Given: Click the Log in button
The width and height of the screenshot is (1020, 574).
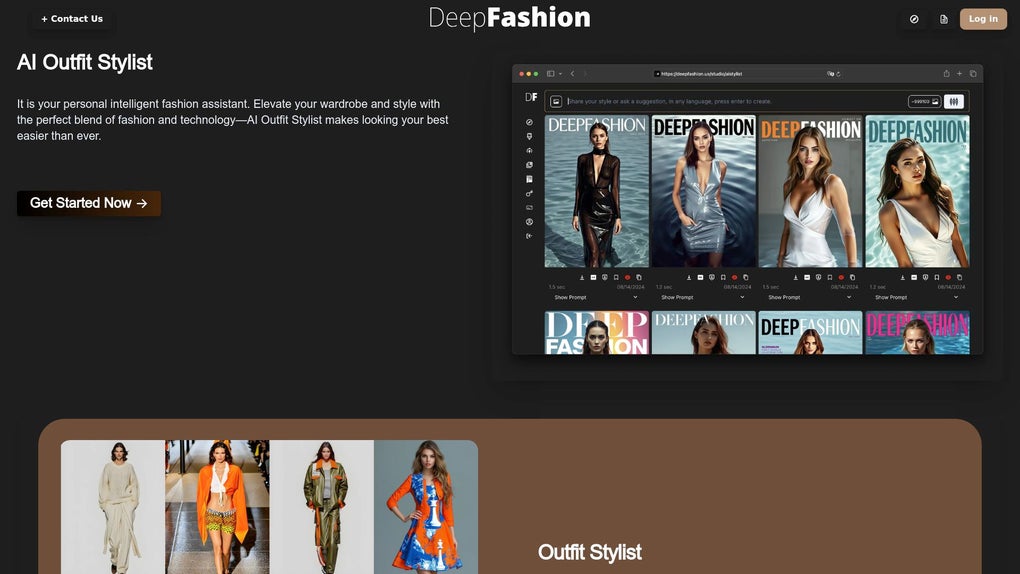Looking at the screenshot, I should point(983,19).
